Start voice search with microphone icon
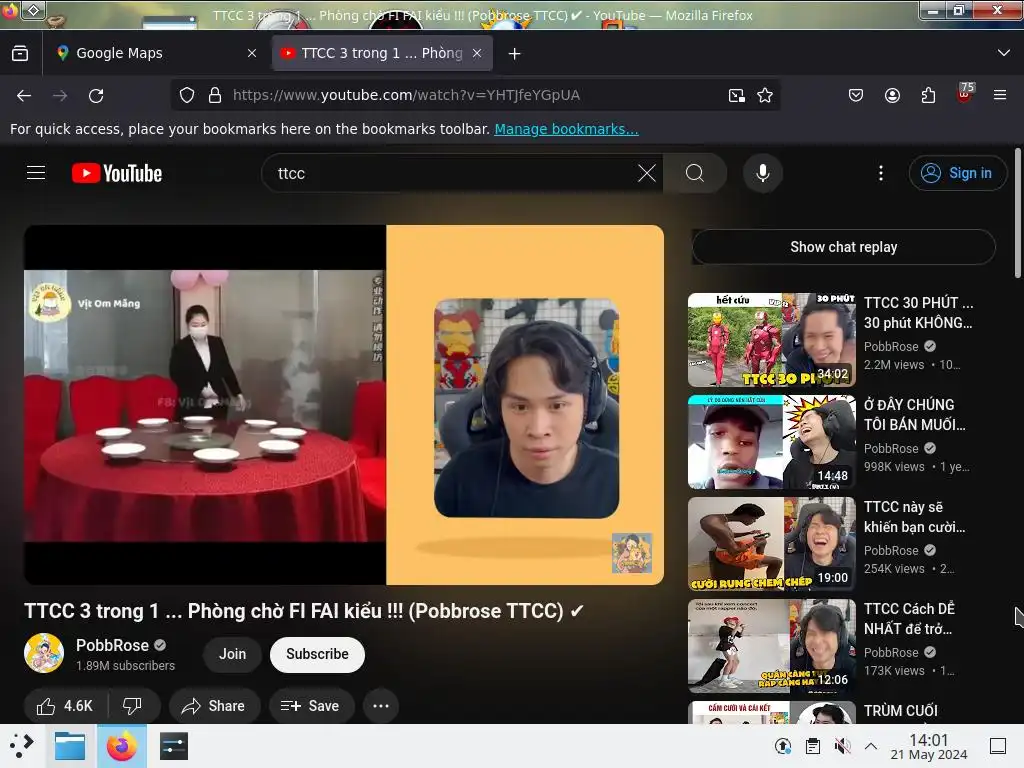The width and height of the screenshot is (1024, 768). coord(762,173)
